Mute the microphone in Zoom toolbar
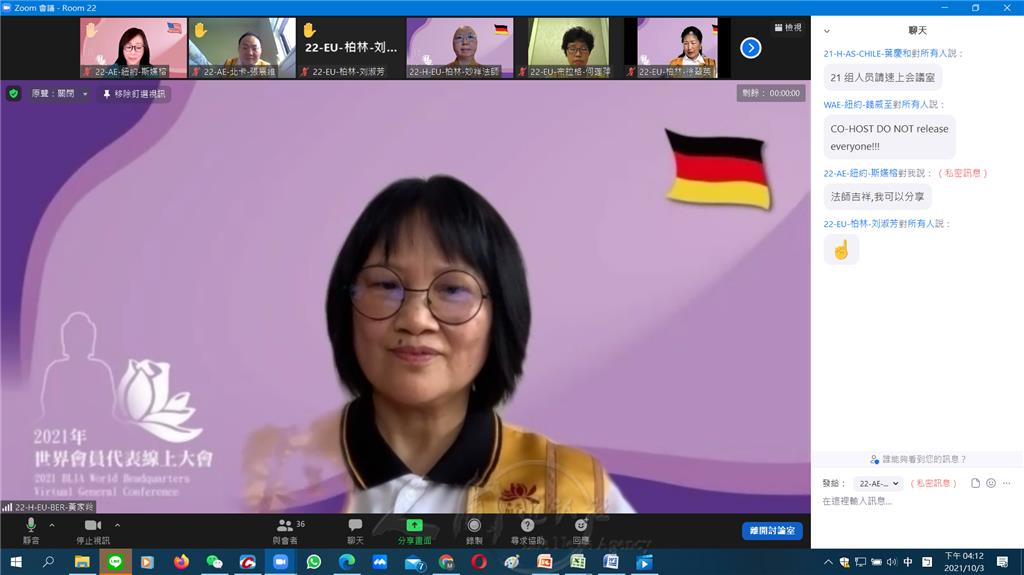This screenshot has width=1024, height=575. point(31,531)
